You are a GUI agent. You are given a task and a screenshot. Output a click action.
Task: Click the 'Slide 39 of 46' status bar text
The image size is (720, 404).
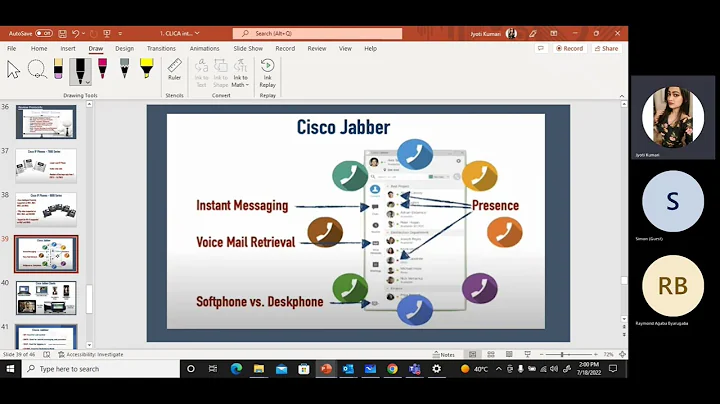click(19, 354)
